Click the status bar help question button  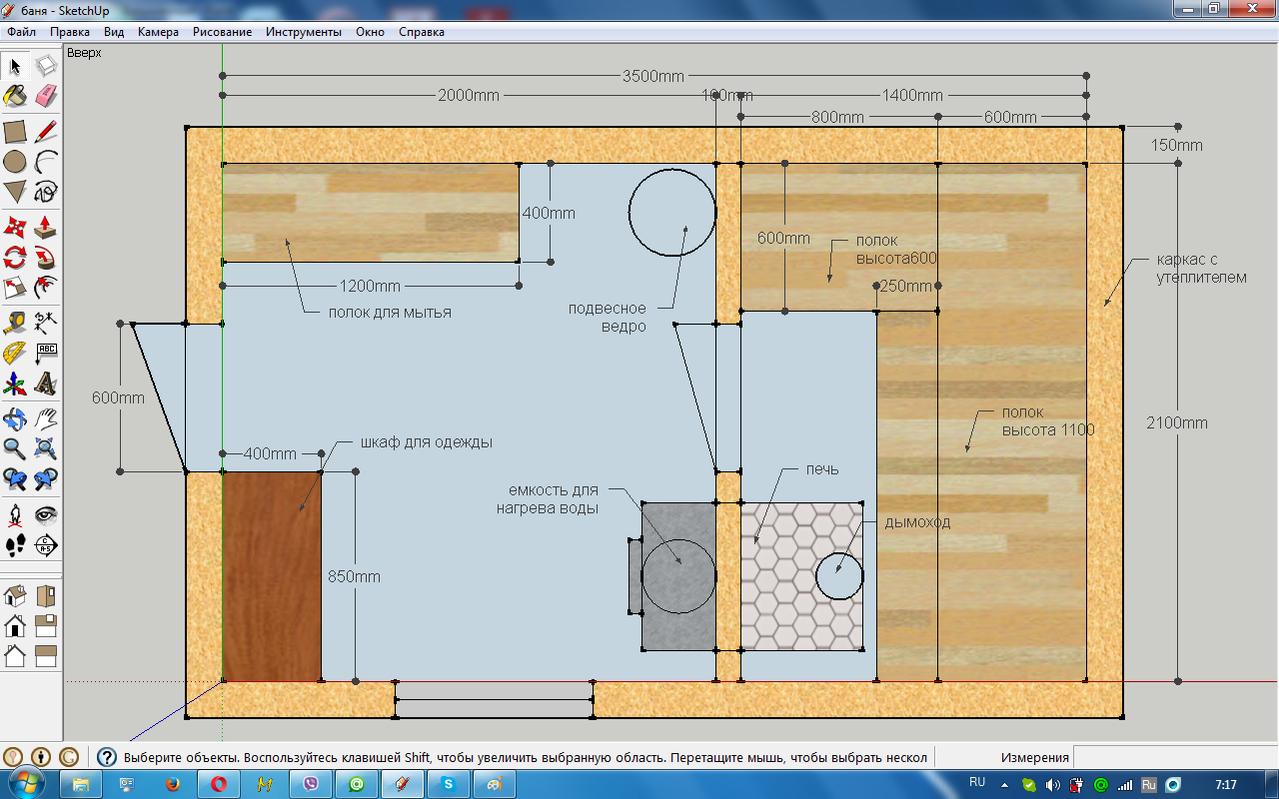(x=106, y=757)
